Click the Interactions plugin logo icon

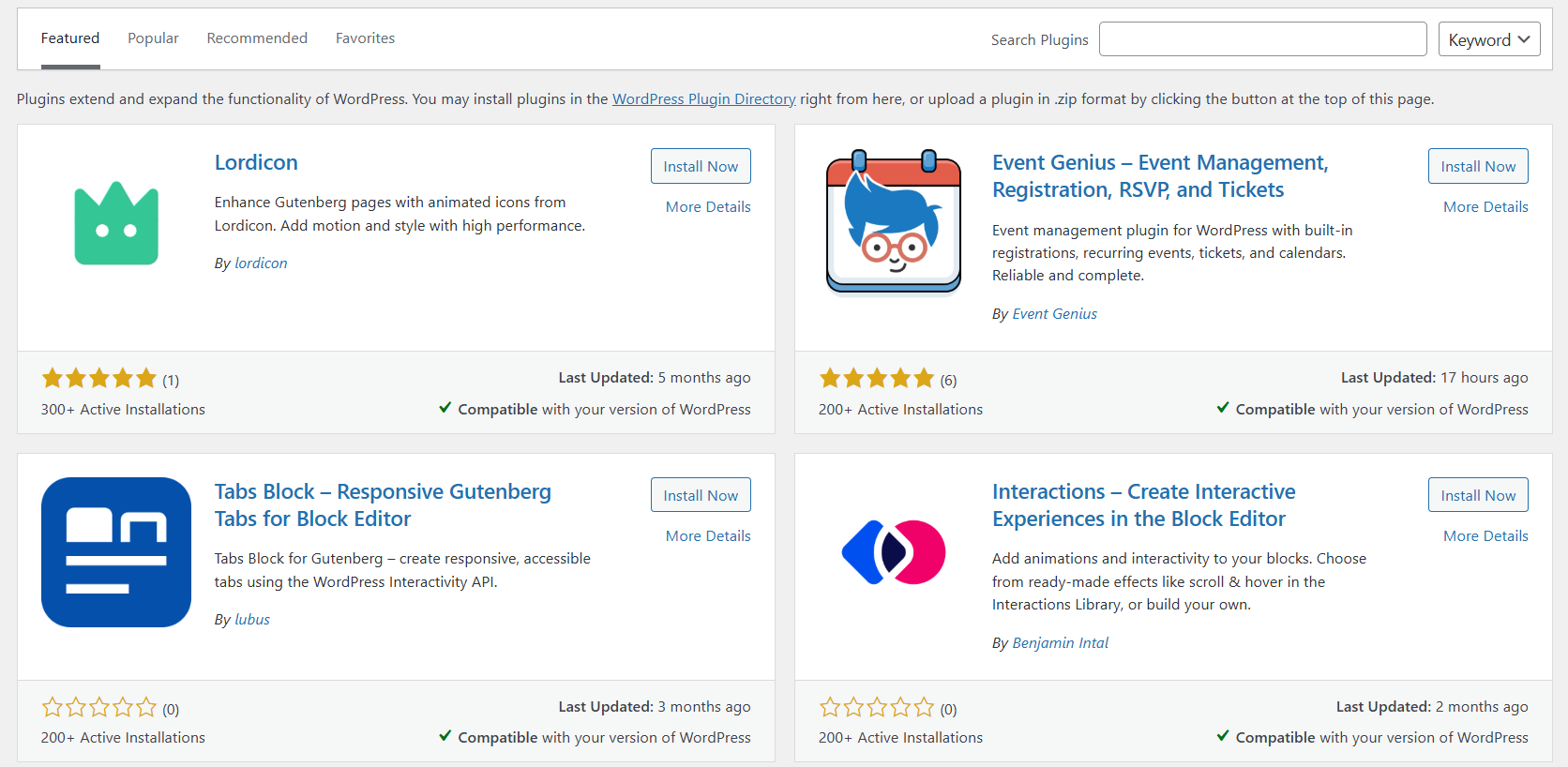pos(894,552)
